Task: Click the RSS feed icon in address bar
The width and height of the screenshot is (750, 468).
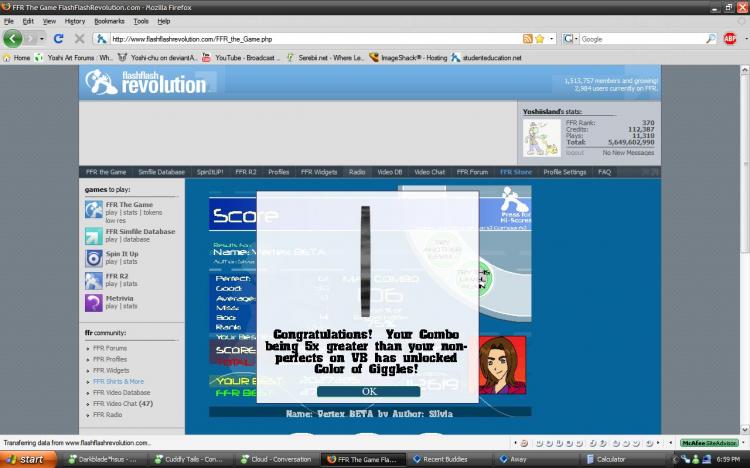Action: pos(528,39)
